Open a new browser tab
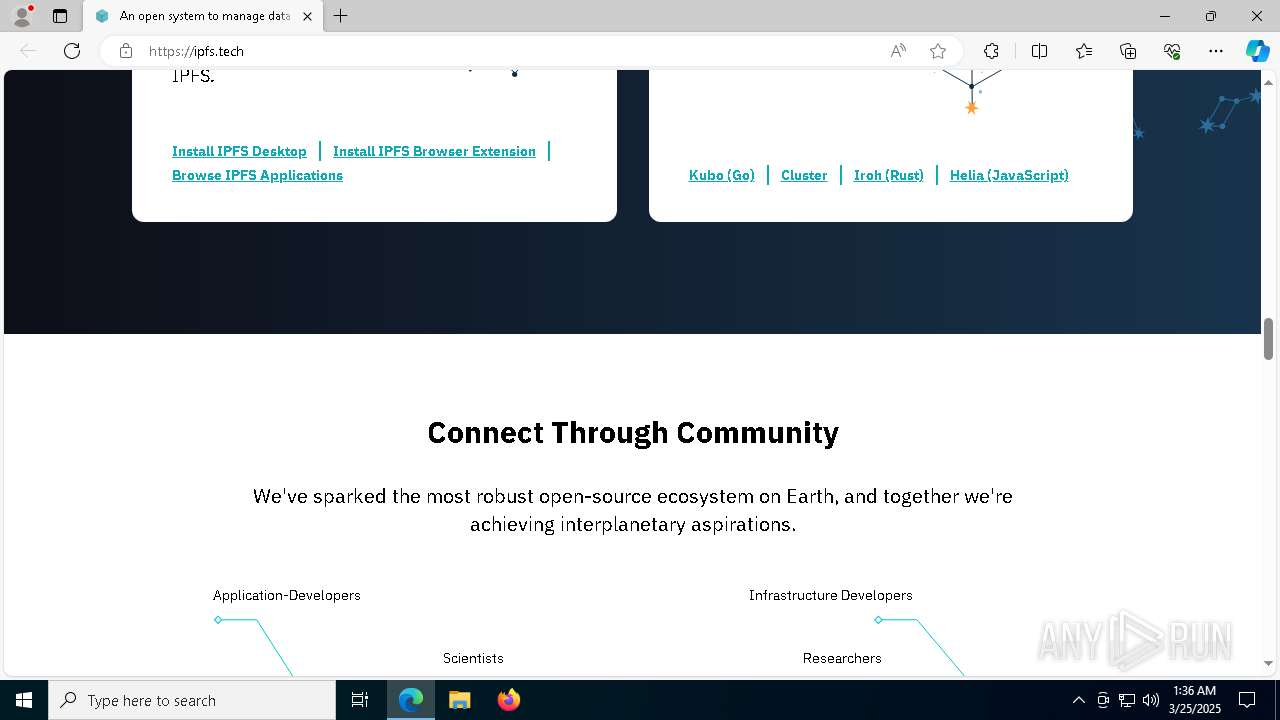The width and height of the screenshot is (1280, 720). point(341,16)
